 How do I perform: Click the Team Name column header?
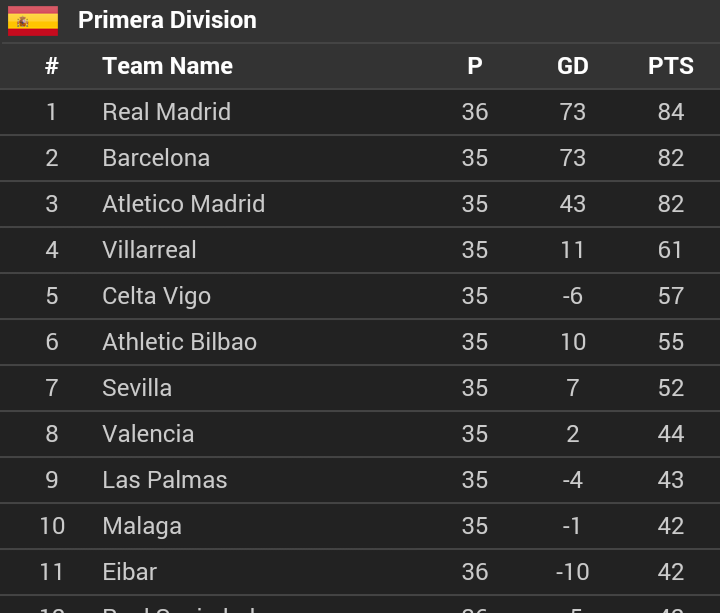(168, 66)
